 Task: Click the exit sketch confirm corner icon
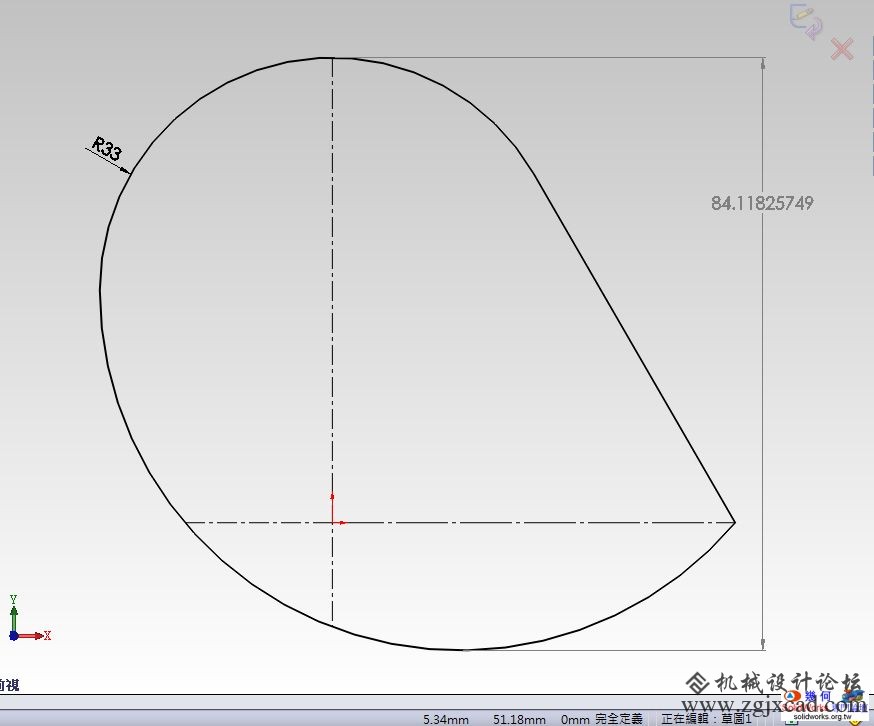(x=806, y=21)
